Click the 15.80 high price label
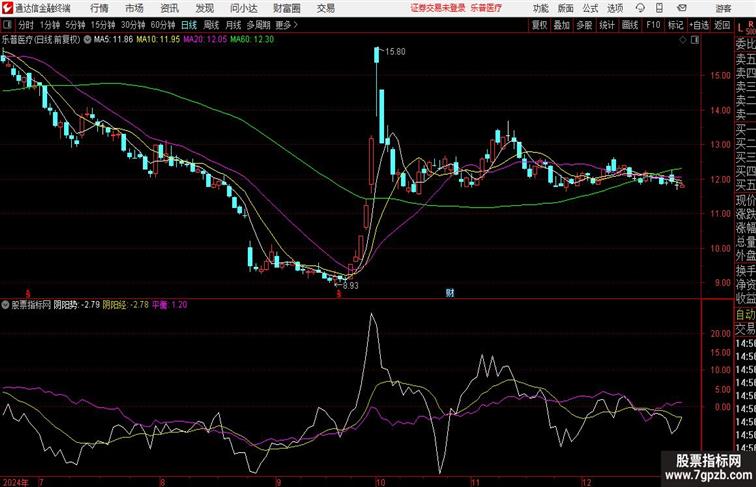Viewport: 756px width, 487px height. [x=395, y=52]
